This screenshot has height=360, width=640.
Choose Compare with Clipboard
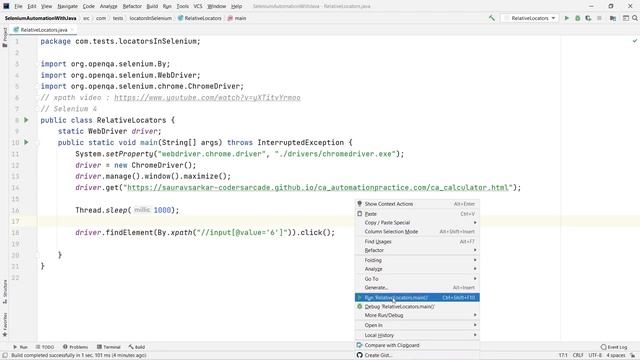[417, 345]
